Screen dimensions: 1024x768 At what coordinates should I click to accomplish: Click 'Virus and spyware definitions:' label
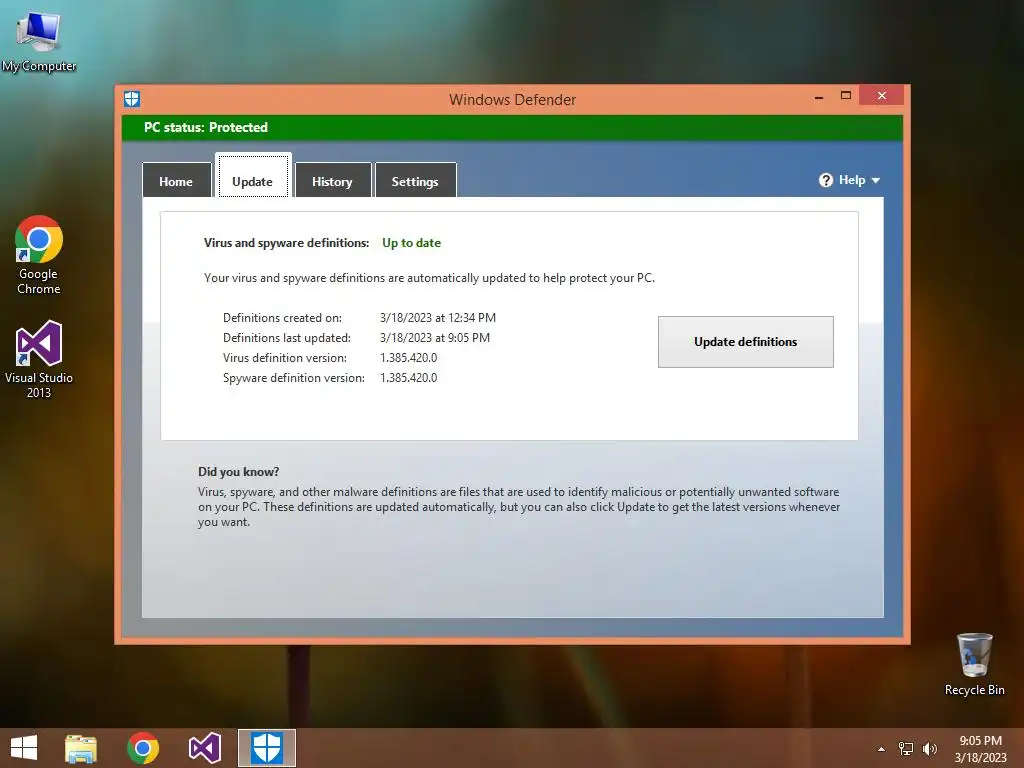(287, 243)
